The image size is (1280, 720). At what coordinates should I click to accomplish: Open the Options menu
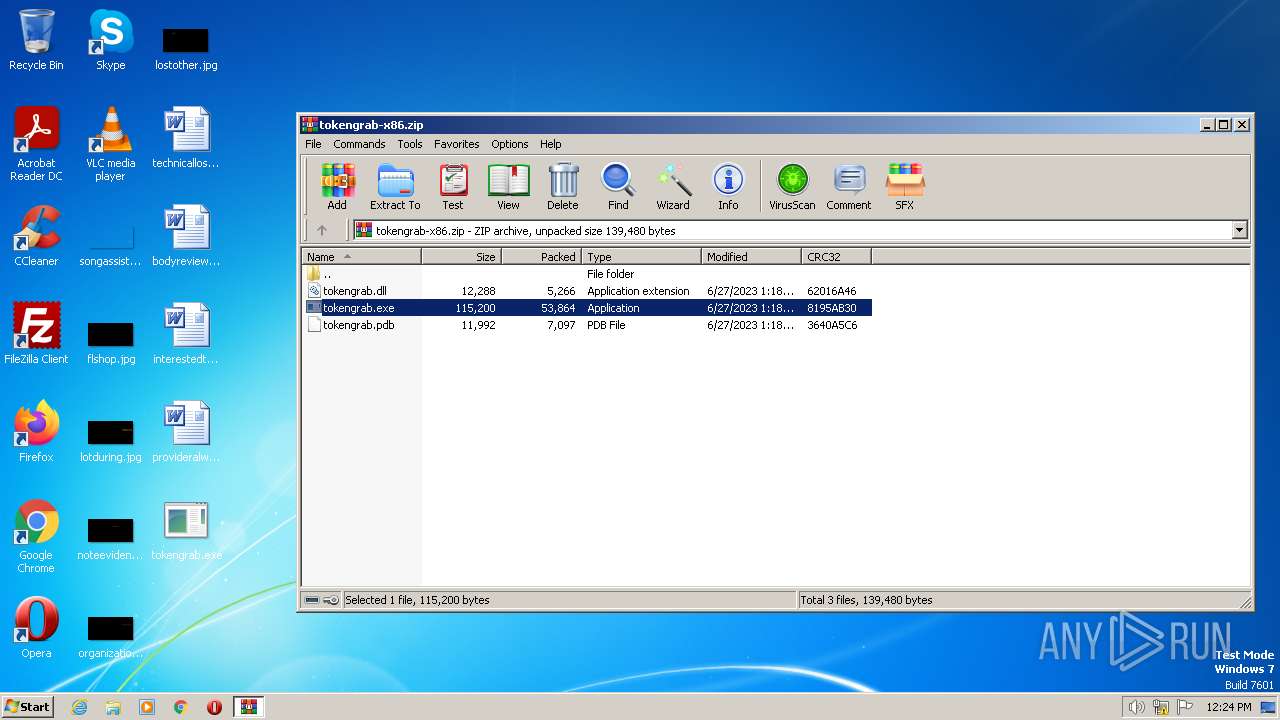click(x=509, y=144)
